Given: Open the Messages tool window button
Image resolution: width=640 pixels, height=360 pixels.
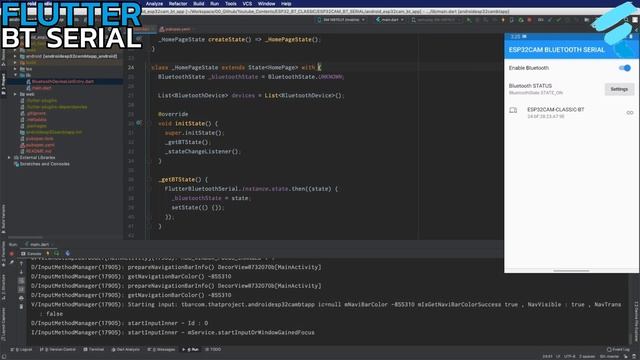Looking at the screenshot, I should 162,350.
